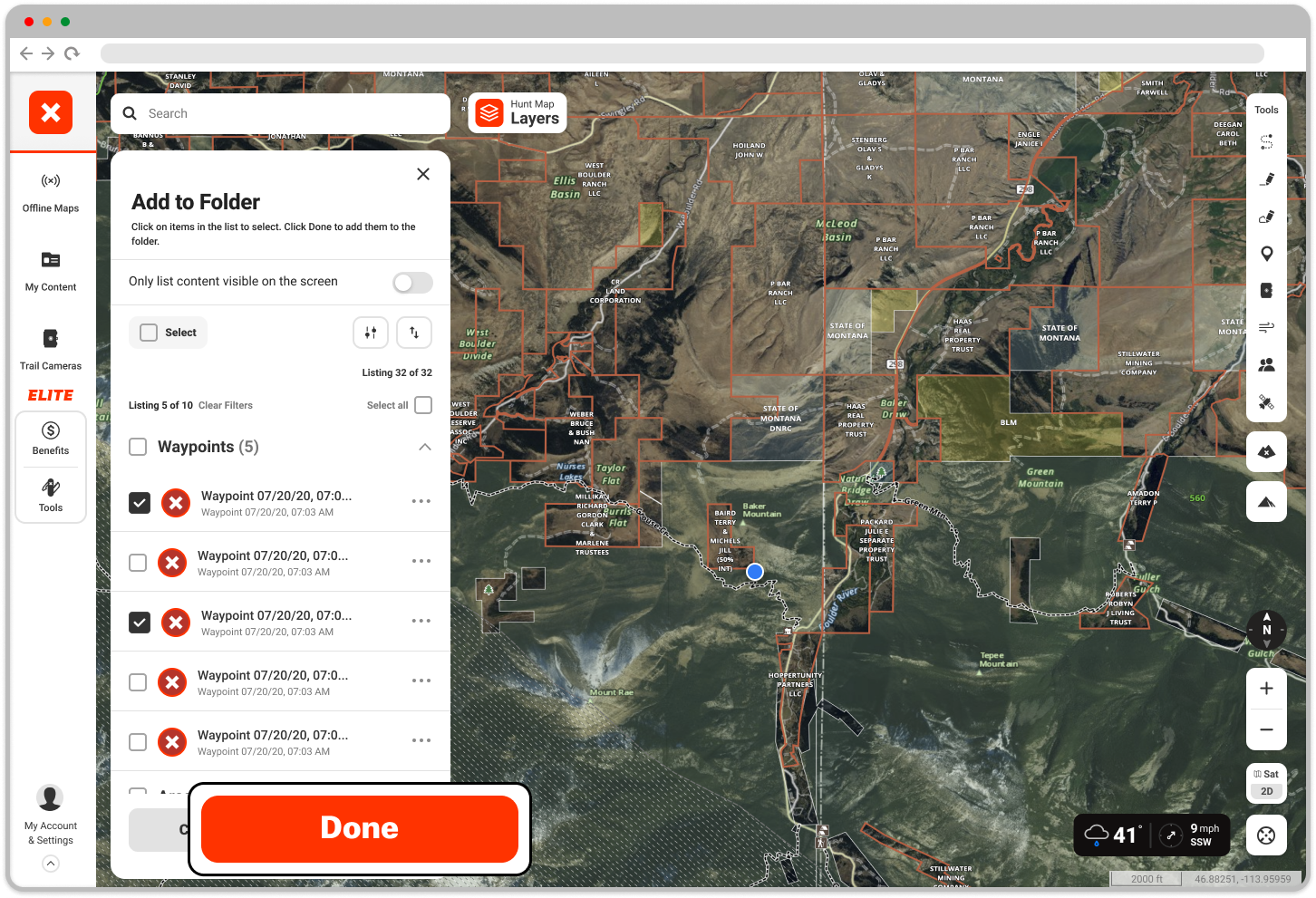
Task: Go back with browser back arrow
Action: coord(26,53)
